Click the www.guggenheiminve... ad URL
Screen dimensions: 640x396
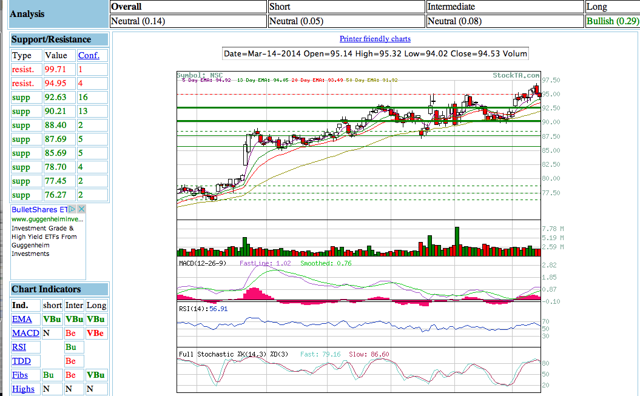[47, 219]
